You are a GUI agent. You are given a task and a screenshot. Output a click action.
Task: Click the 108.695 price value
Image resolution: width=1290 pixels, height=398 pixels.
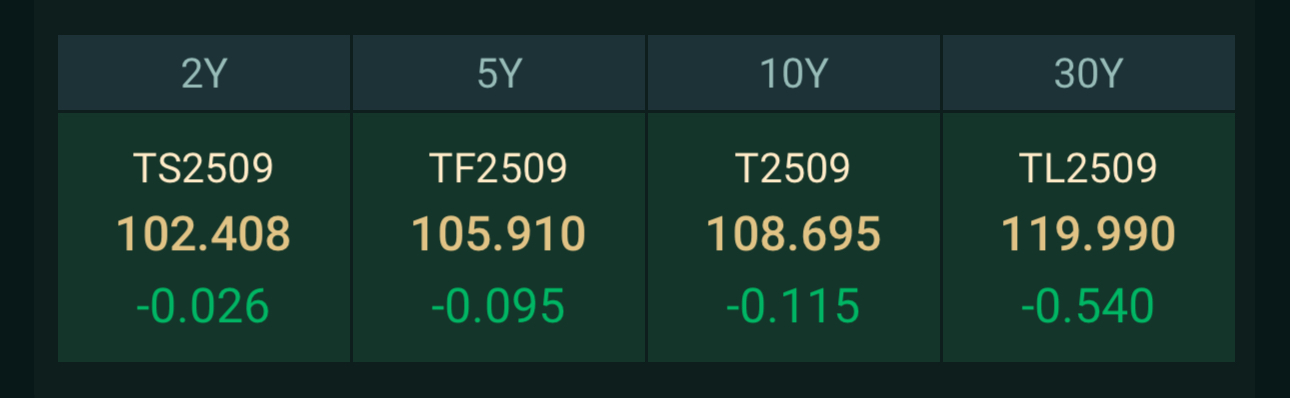tap(794, 235)
